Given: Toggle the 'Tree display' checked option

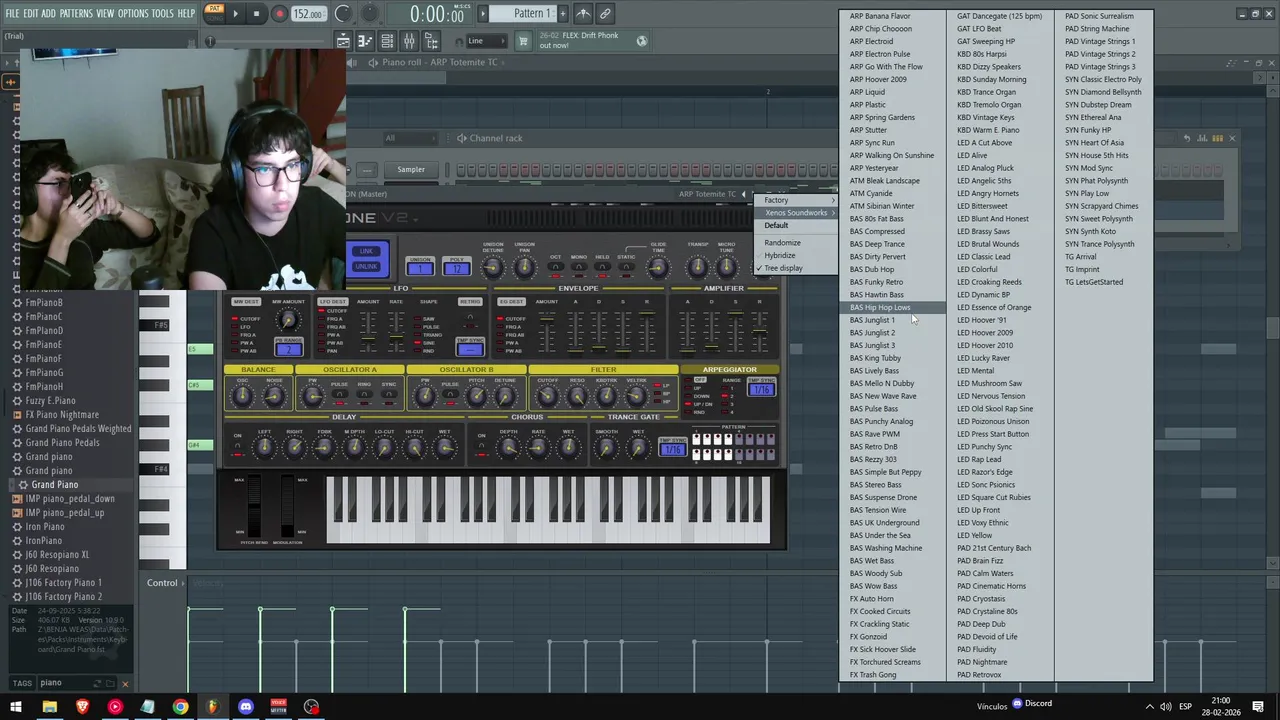Looking at the screenshot, I should tap(796, 268).
